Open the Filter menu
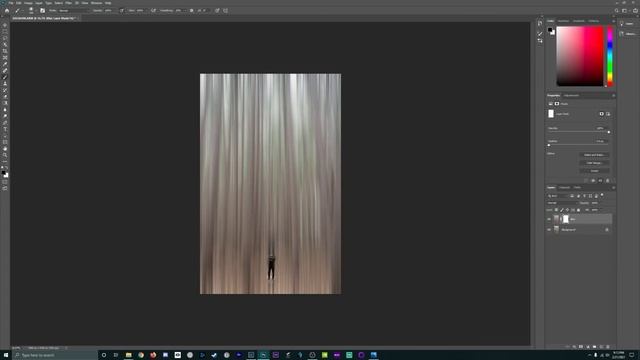 click(x=69, y=3)
